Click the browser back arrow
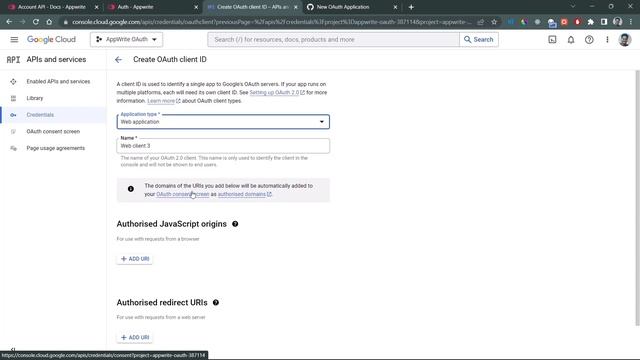 click(9, 22)
